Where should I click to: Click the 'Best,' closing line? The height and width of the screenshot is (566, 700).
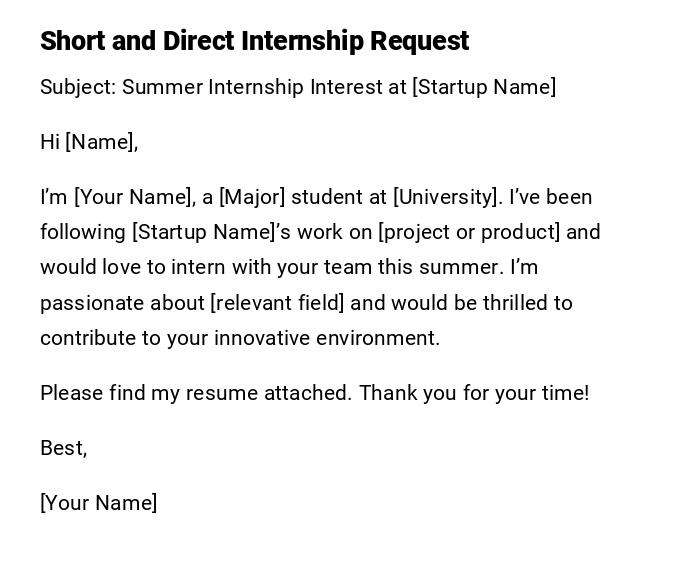coord(63,448)
